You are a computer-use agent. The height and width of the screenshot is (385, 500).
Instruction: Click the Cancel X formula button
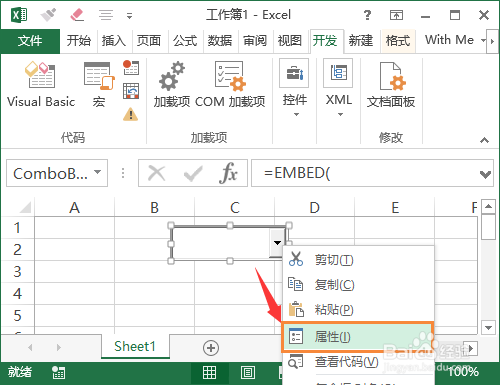point(156,173)
